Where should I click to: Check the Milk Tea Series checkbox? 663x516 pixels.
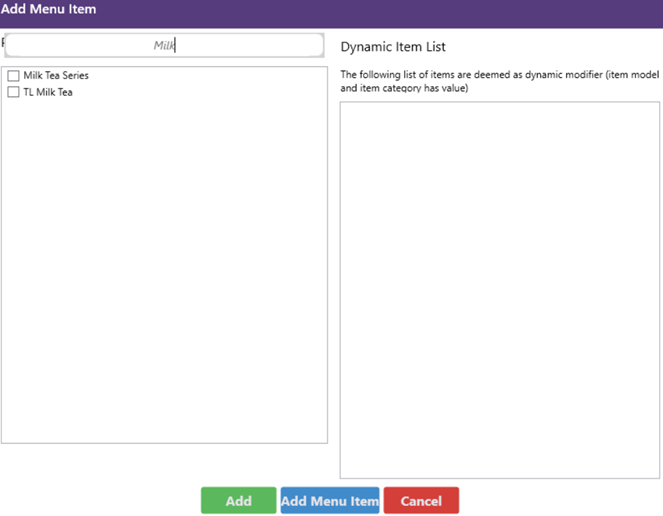pos(14,76)
